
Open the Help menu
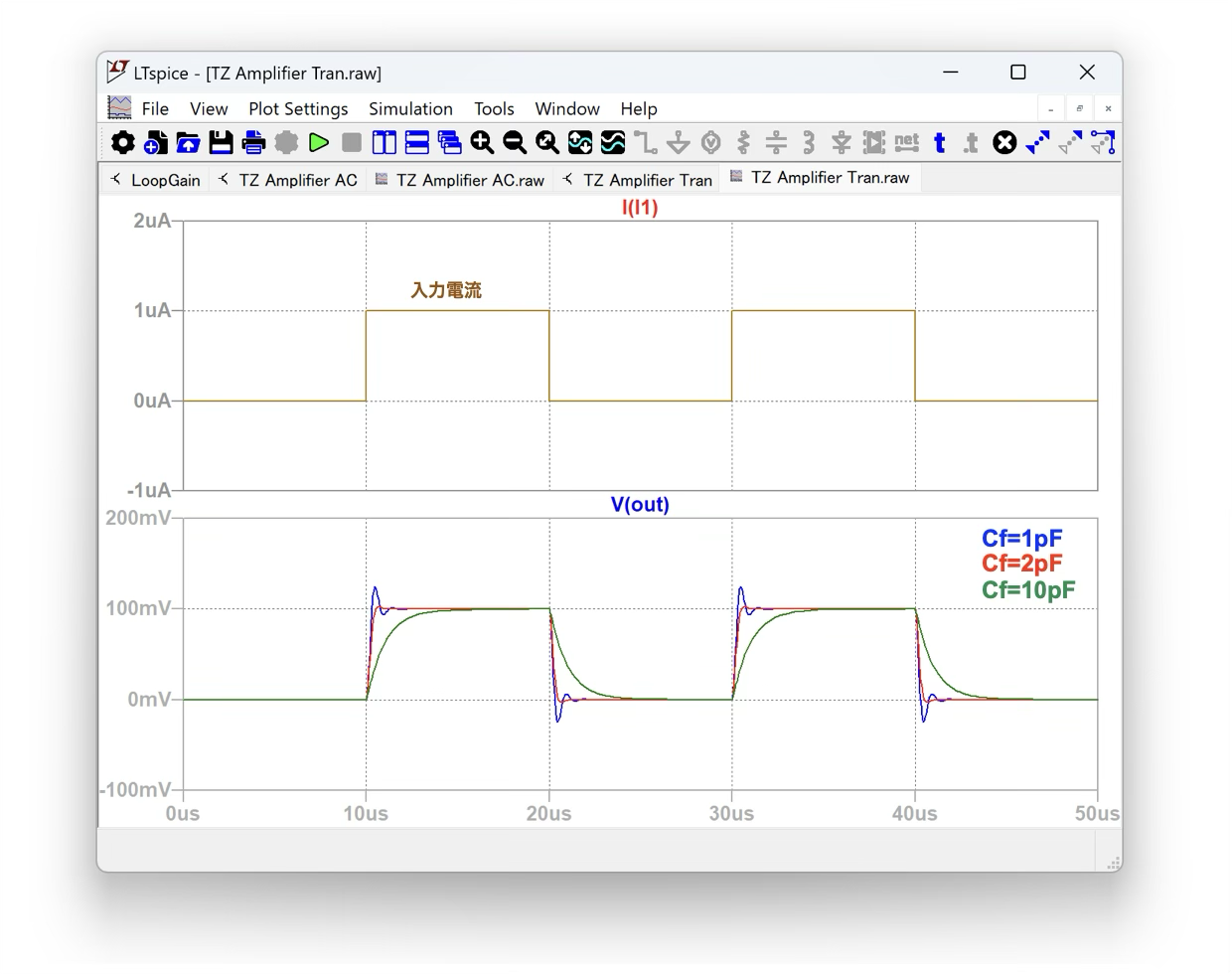639,108
